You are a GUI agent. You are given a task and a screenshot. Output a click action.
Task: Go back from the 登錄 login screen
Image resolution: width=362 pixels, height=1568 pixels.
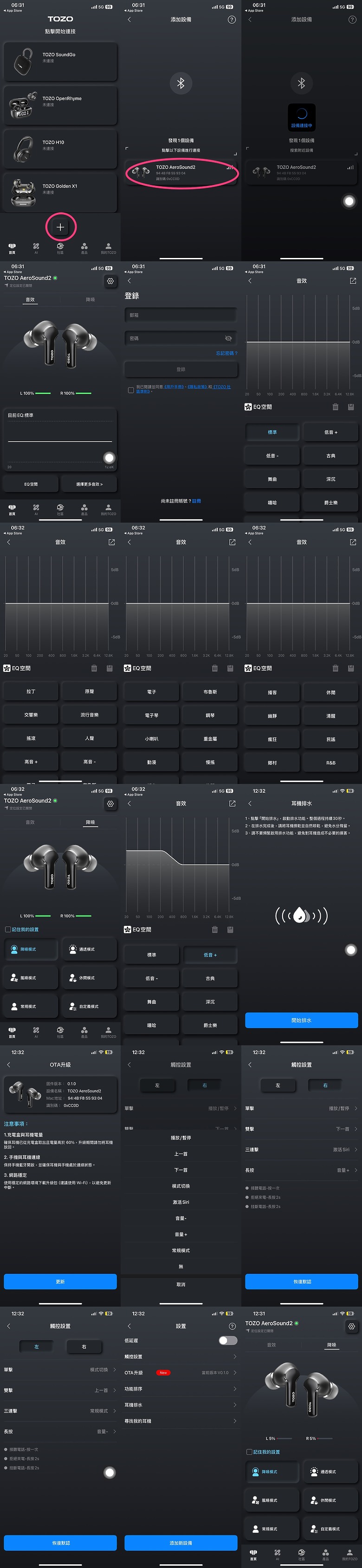[x=129, y=281]
